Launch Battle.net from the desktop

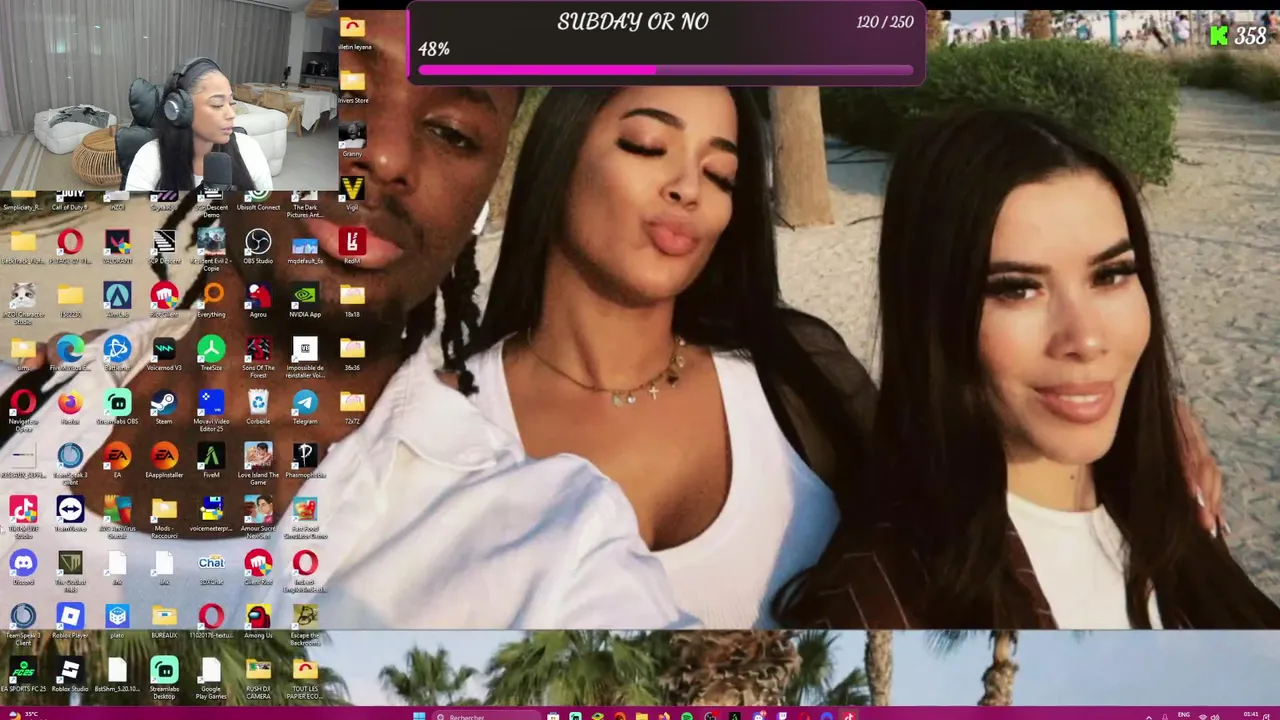click(117, 354)
